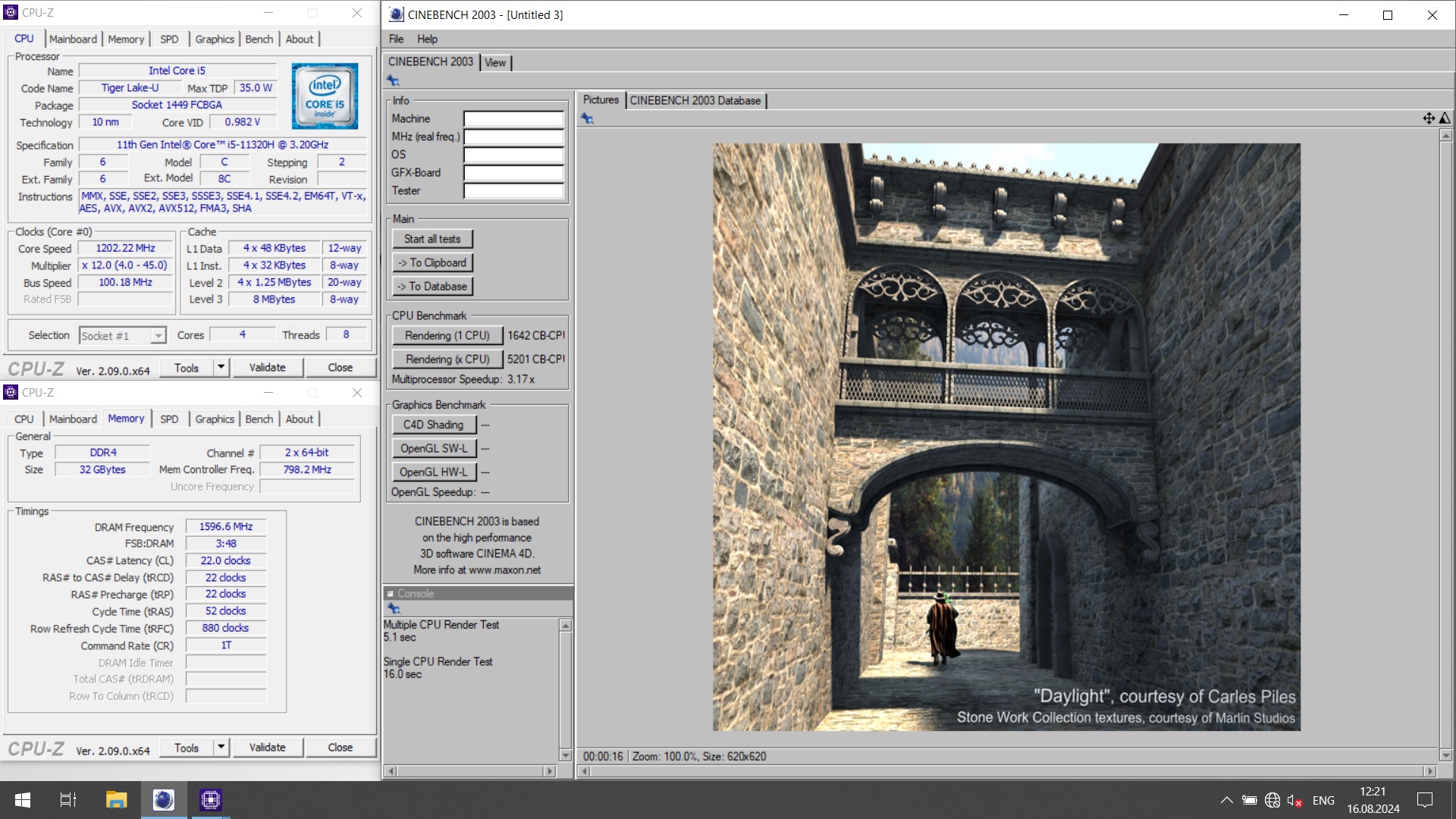Open SPD tab in bottom CPU-Z window

pos(169,419)
